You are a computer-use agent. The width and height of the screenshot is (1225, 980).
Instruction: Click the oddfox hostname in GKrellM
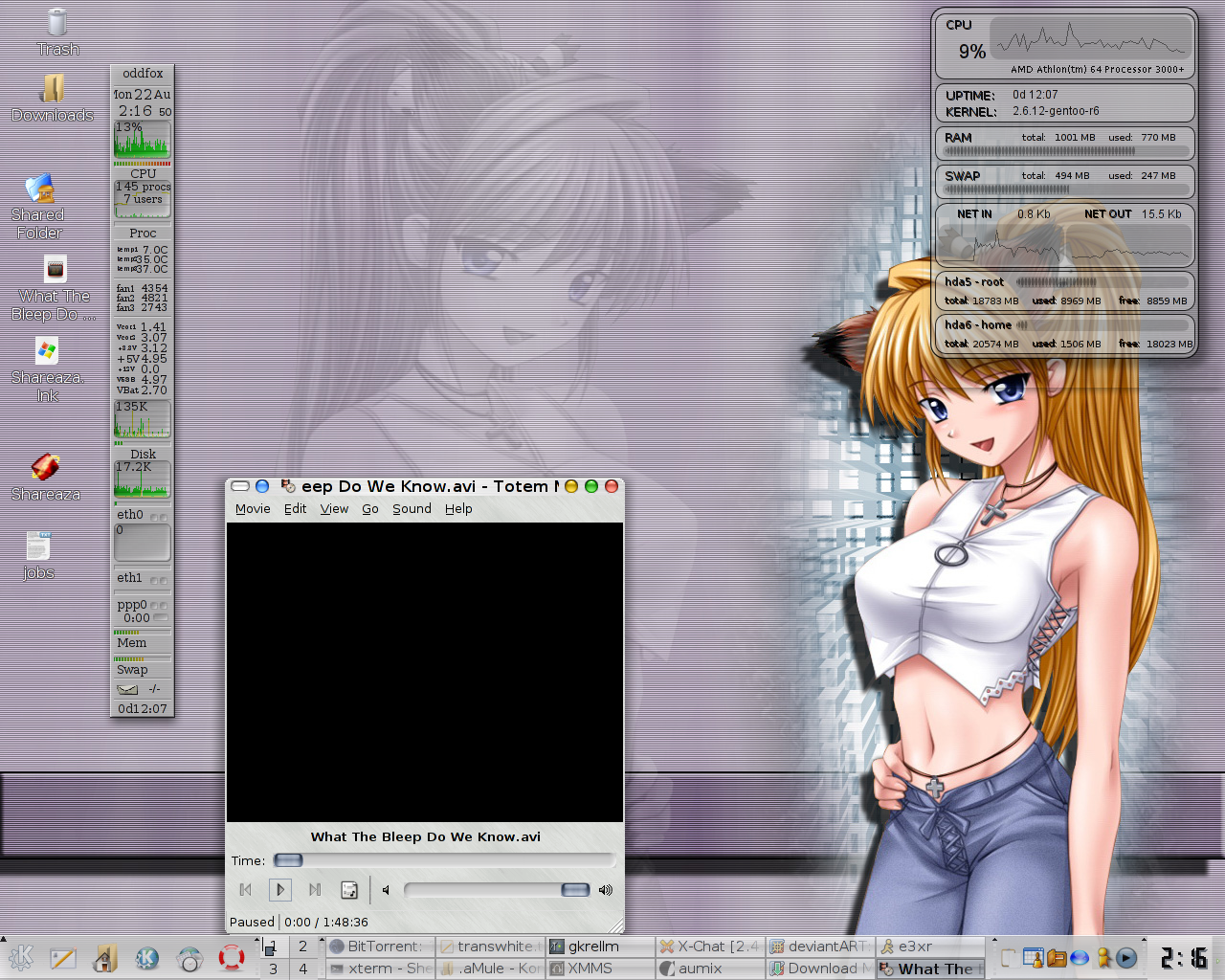[x=143, y=74]
